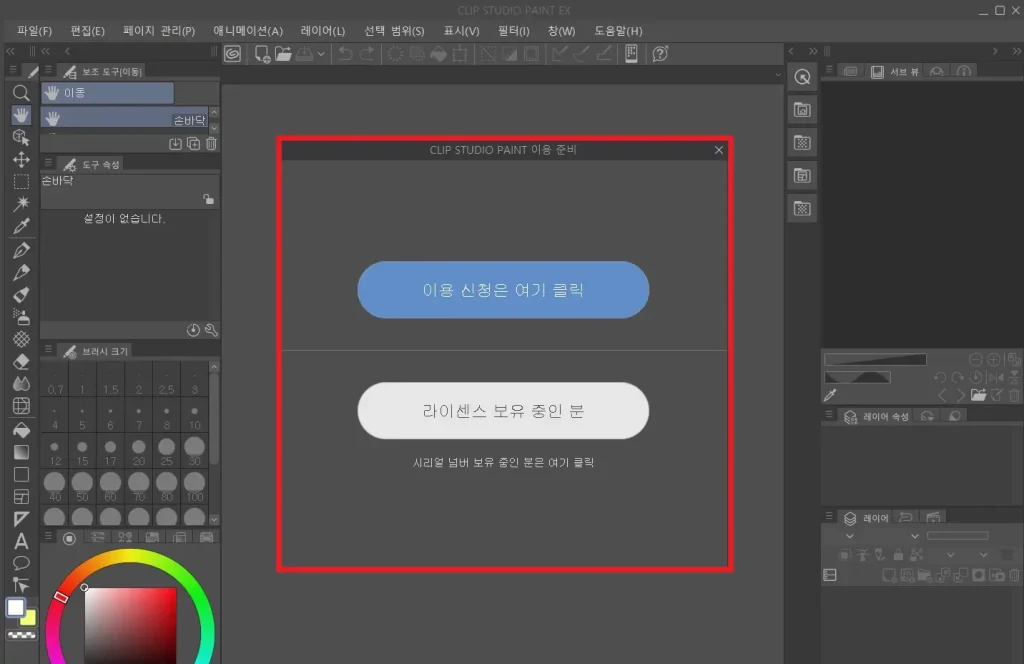Select the rectangular Selection Area tool
1024x664 pixels.
21,182
